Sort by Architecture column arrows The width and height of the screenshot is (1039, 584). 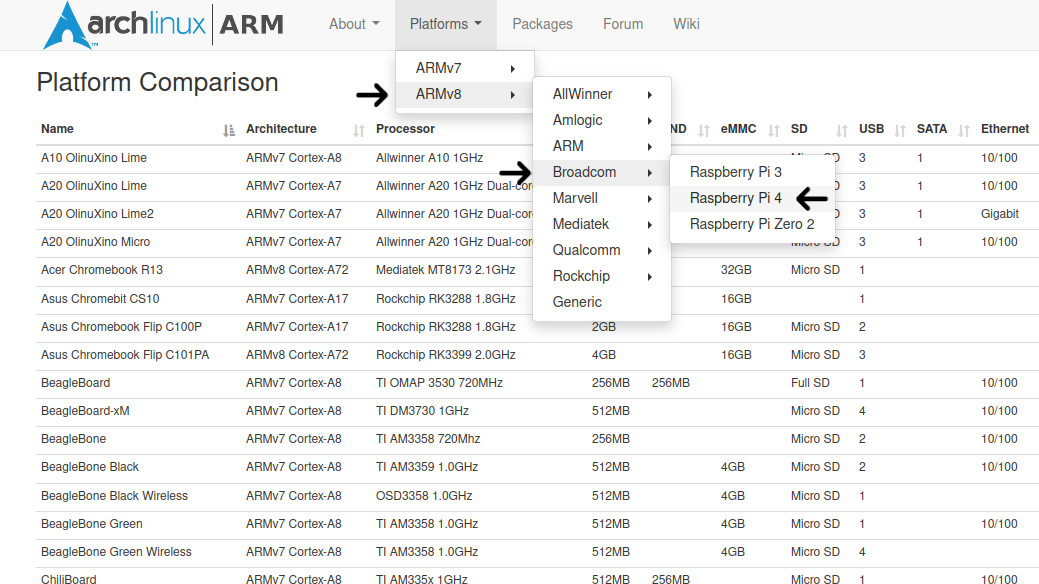(358, 131)
